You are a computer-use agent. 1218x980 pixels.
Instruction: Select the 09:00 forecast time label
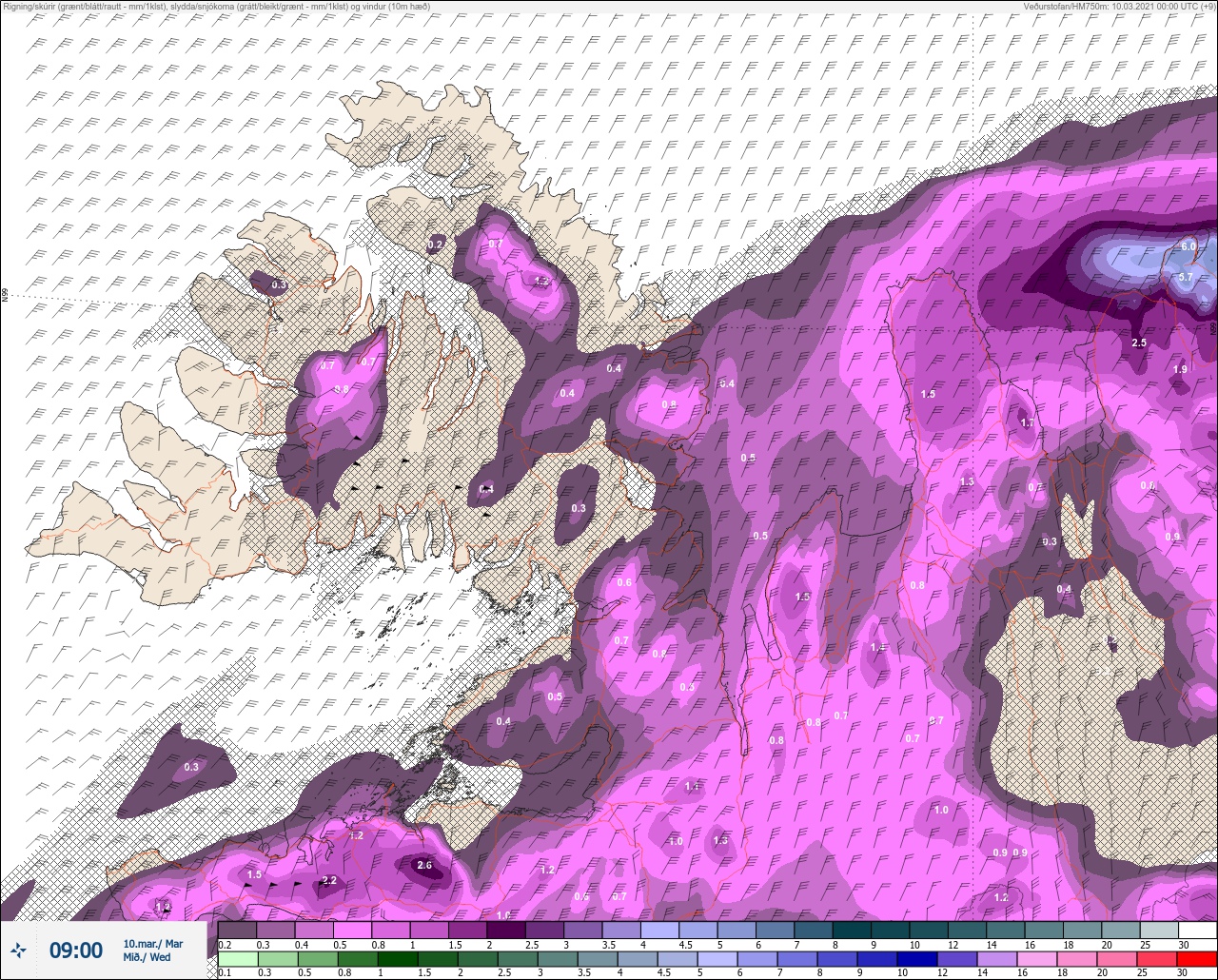pyautogui.click(x=76, y=950)
